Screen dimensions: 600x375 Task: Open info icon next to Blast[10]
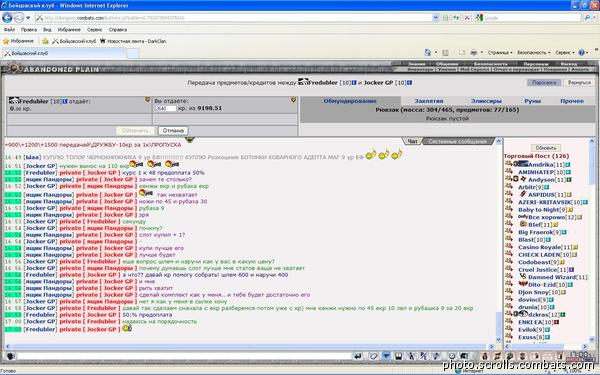pos(548,240)
